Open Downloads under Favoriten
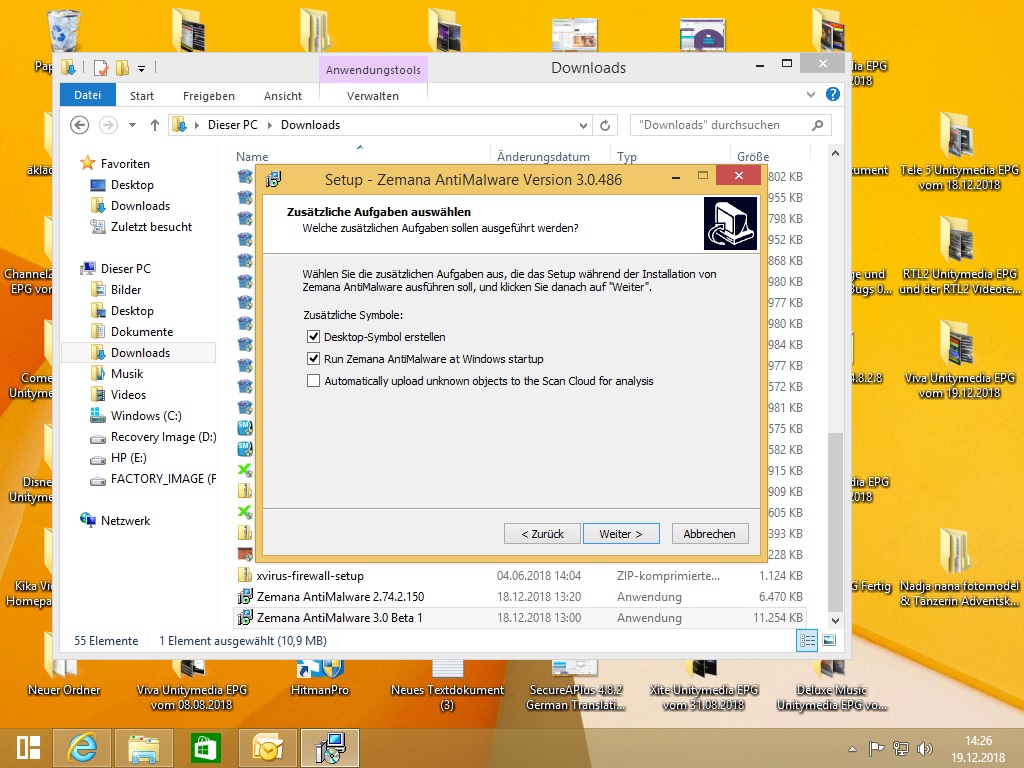The height and width of the screenshot is (768, 1024). 140,206
